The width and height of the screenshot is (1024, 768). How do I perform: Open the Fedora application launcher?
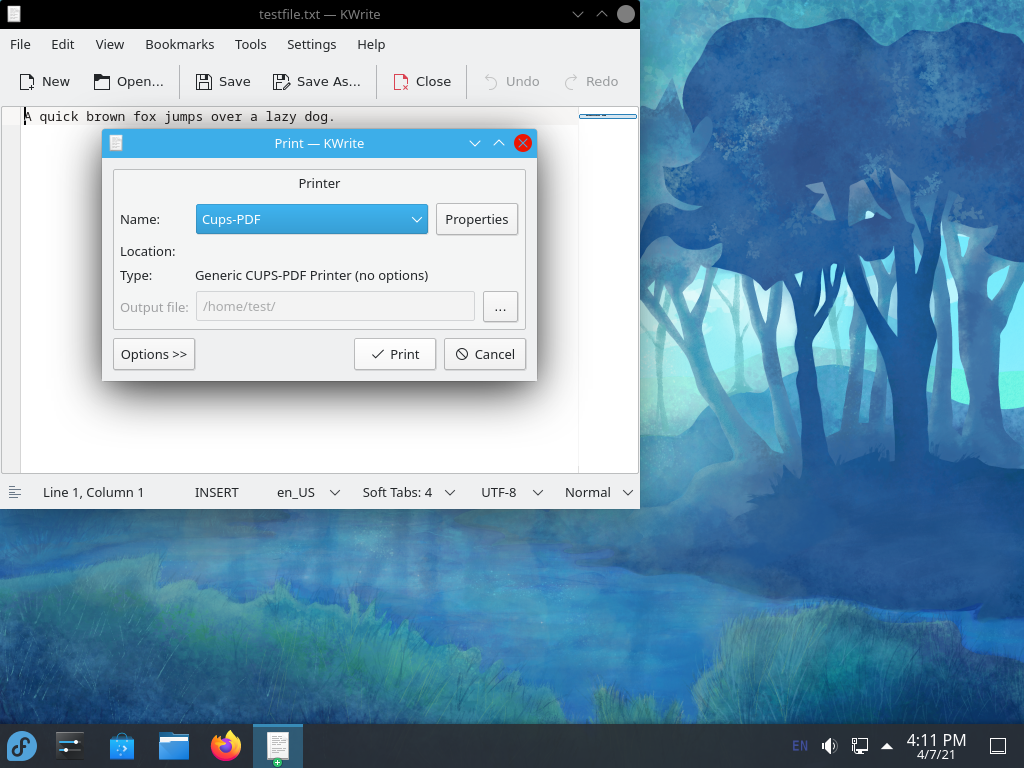click(22, 746)
